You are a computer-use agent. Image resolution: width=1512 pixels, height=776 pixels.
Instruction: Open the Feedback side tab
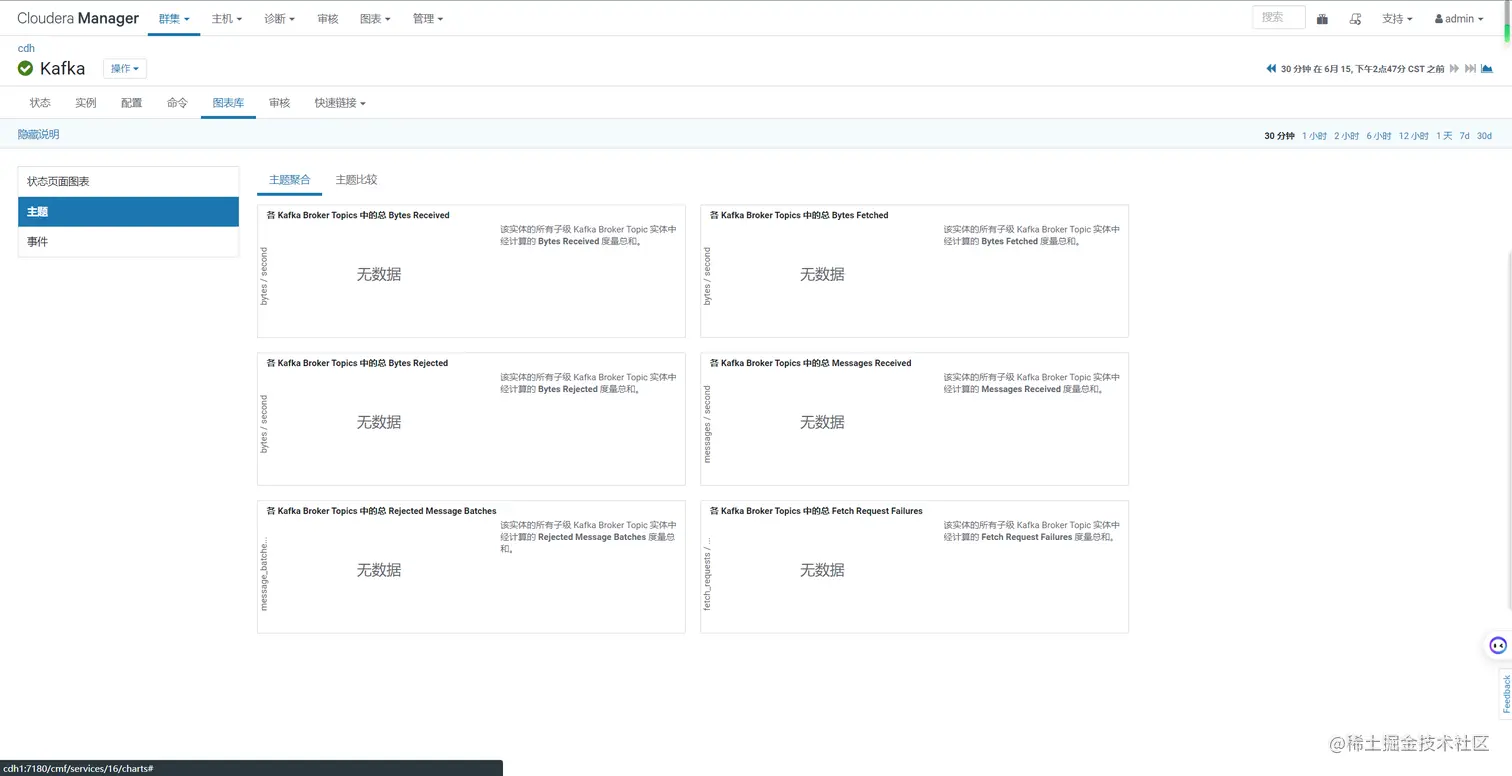tap(1506, 694)
